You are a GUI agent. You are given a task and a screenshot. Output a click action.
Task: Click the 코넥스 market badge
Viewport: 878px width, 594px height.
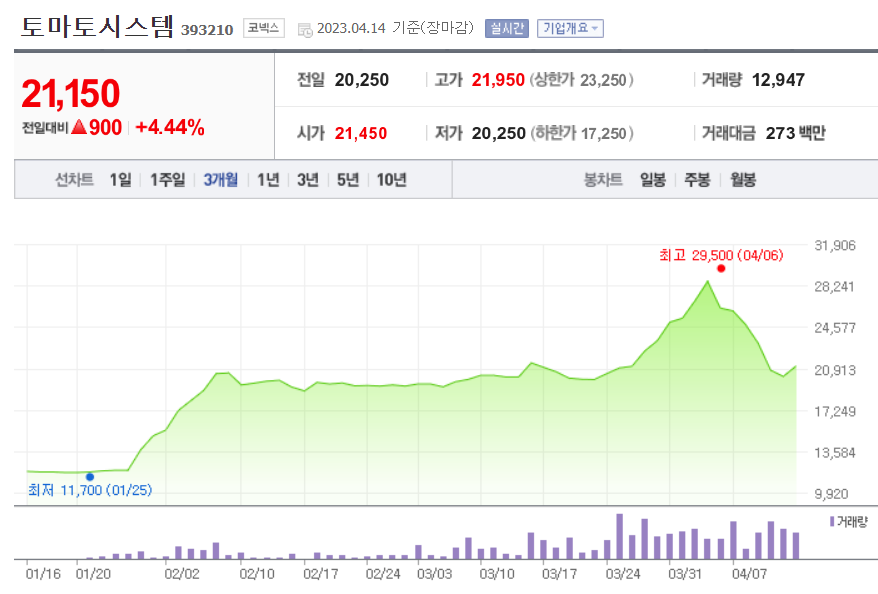(264, 28)
